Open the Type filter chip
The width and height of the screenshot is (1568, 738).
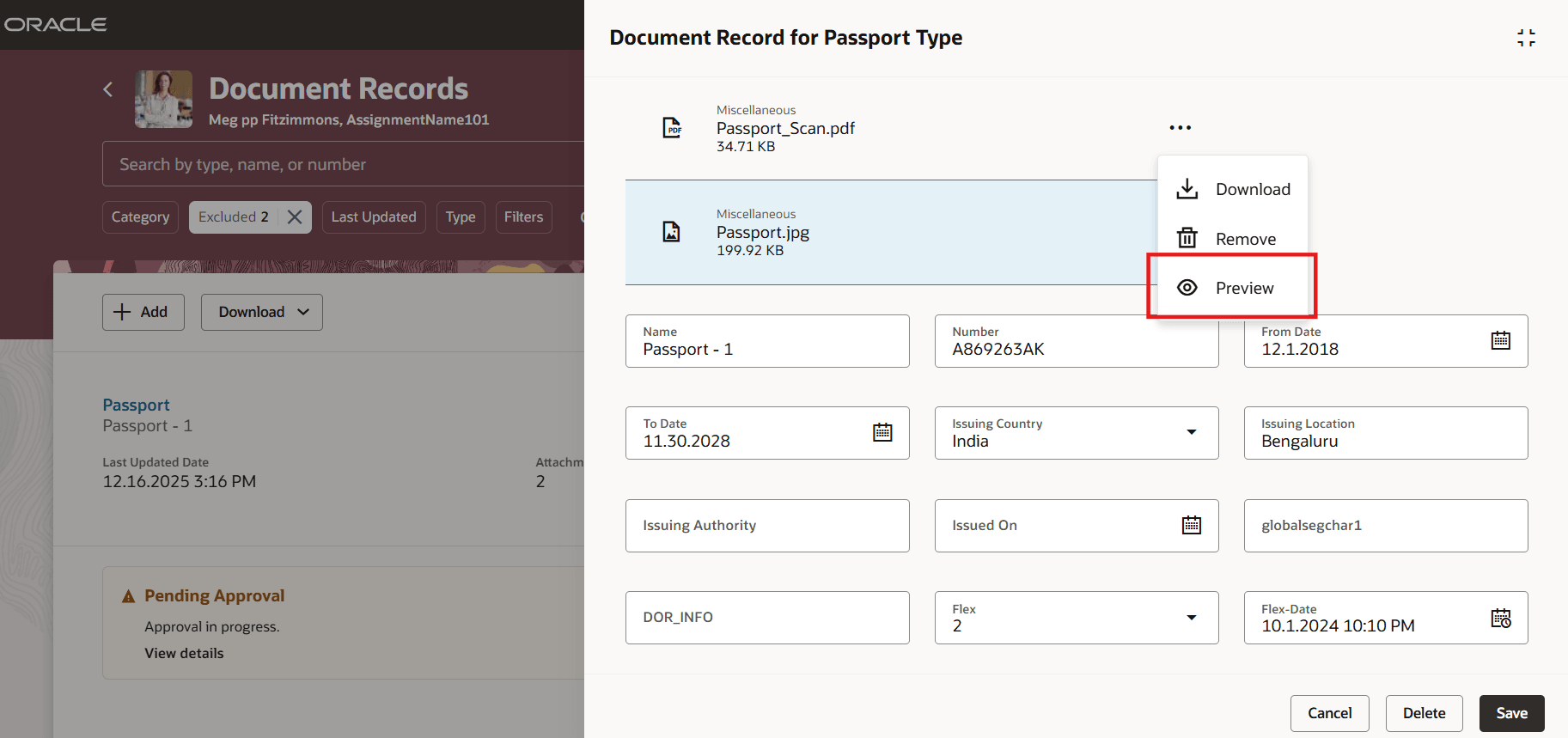(461, 217)
